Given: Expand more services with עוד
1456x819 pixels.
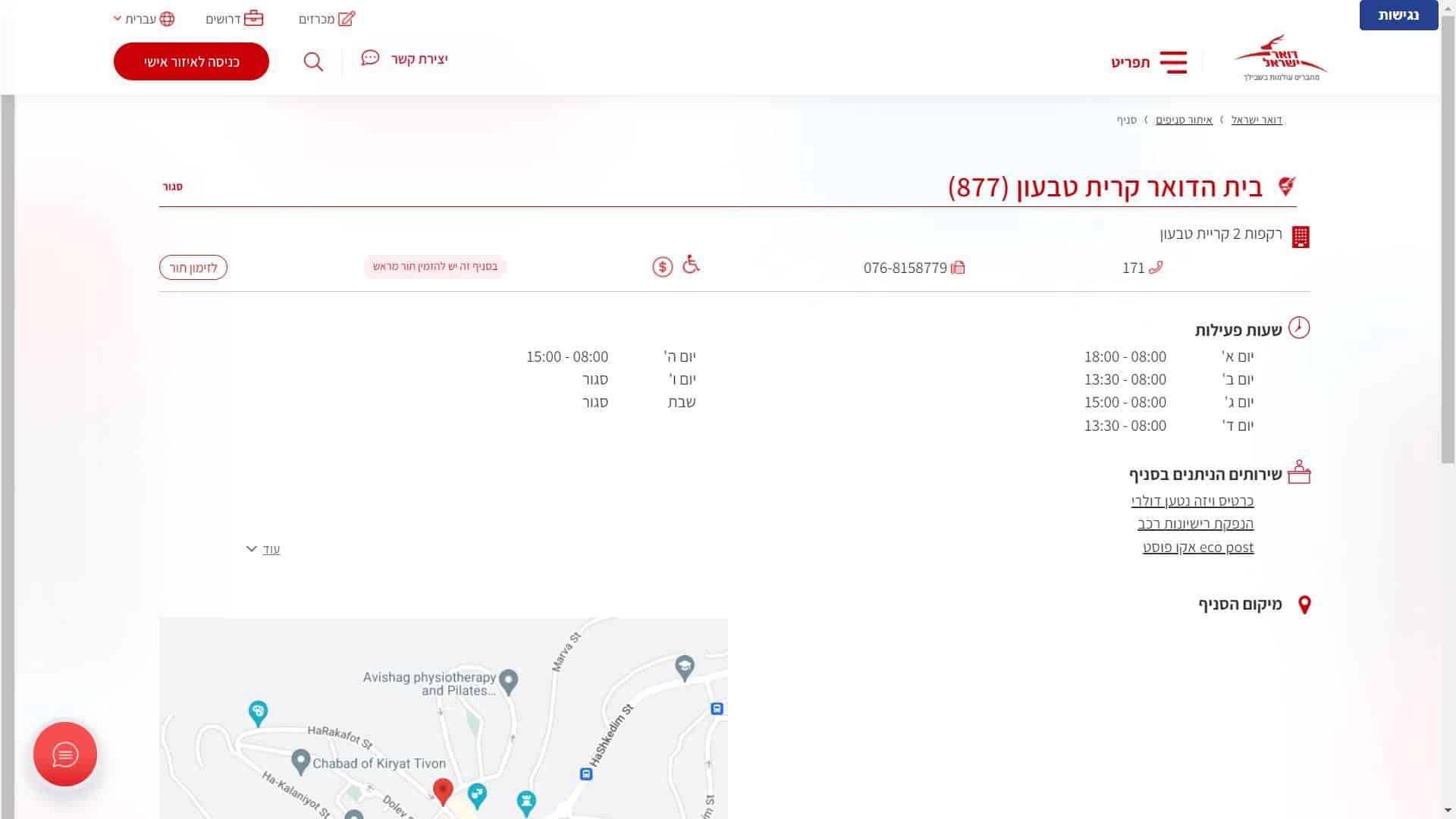Looking at the screenshot, I should pos(271,549).
